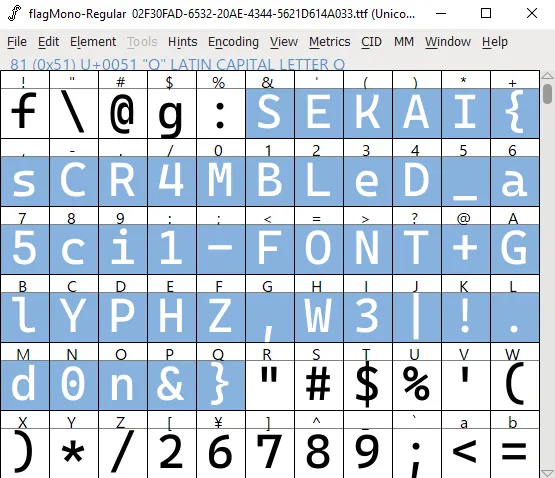555x478 pixels.
Task: Click scrollbar down arrow
Action: (x=547, y=473)
